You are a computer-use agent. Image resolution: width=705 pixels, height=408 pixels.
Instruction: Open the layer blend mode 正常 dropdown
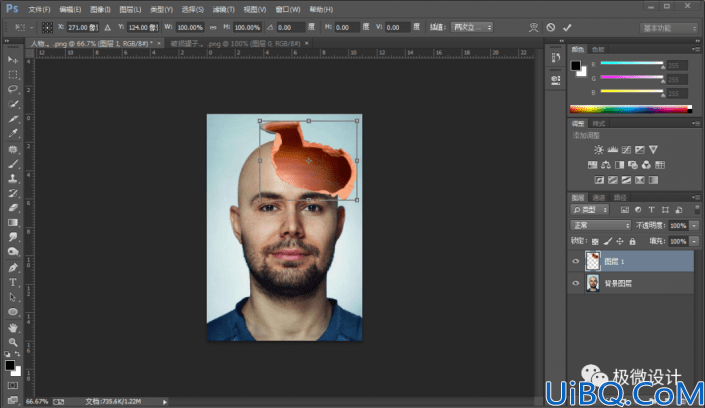pyautogui.click(x=600, y=225)
